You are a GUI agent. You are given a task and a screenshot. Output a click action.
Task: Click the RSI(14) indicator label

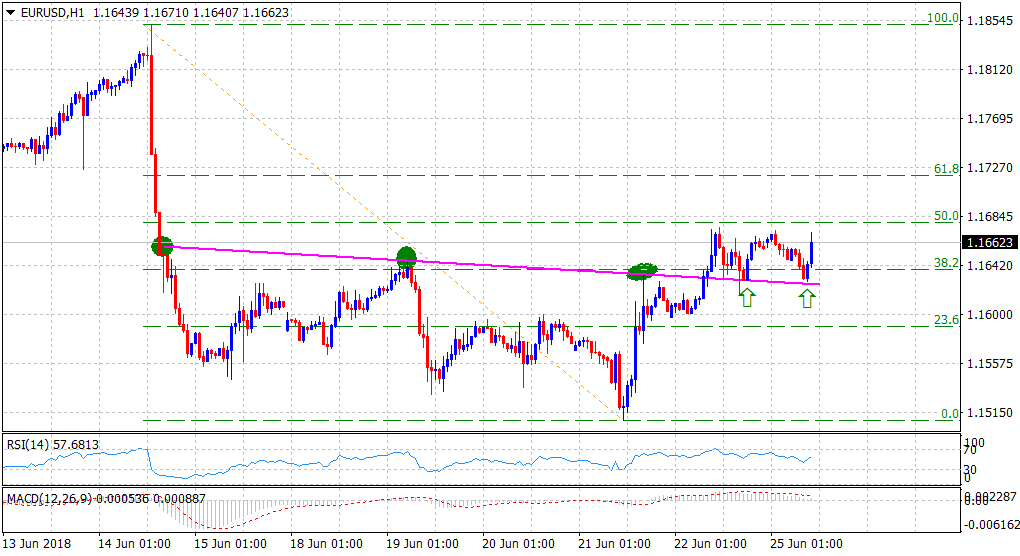coord(53,444)
